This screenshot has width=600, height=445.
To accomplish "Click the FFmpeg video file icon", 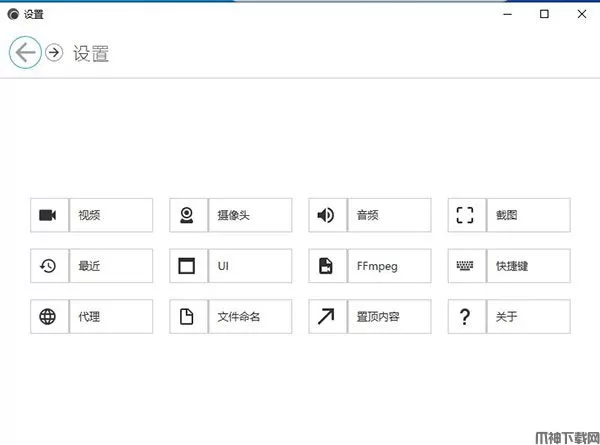I will pyautogui.click(x=325, y=266).
